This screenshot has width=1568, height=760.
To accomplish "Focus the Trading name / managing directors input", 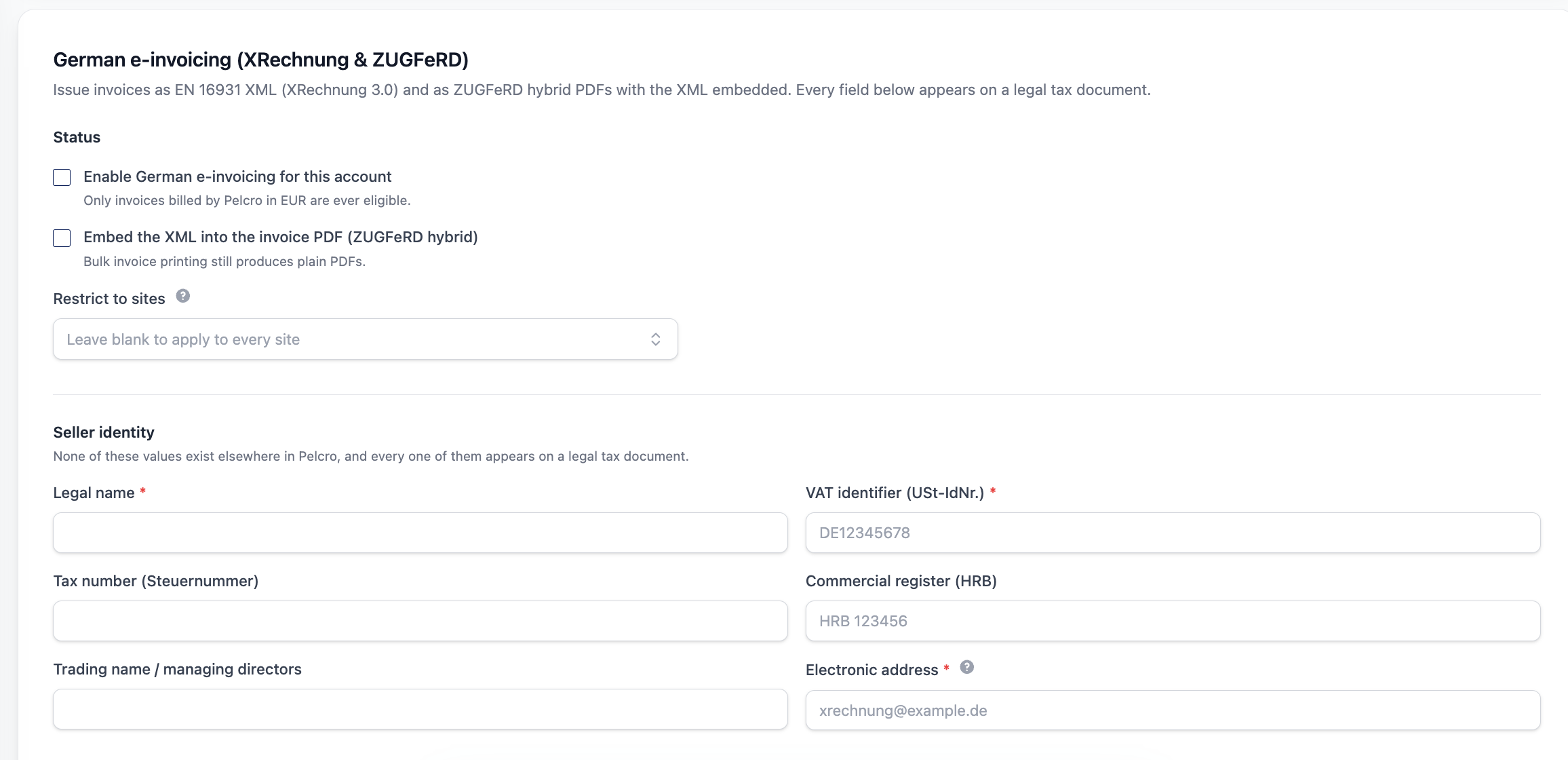I will [x=420, y=709].
